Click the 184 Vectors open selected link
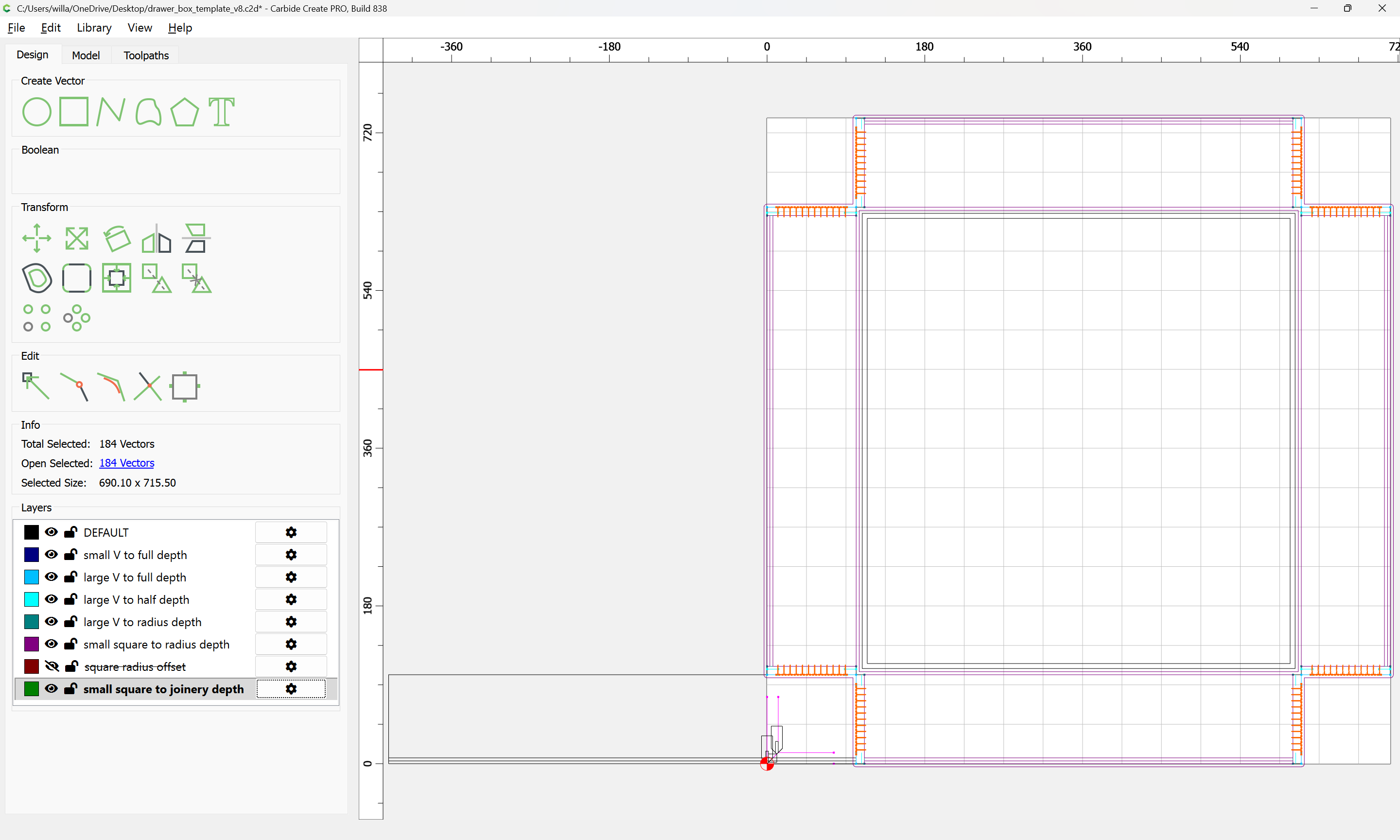The image size is (1400, 840). [127, 463]
